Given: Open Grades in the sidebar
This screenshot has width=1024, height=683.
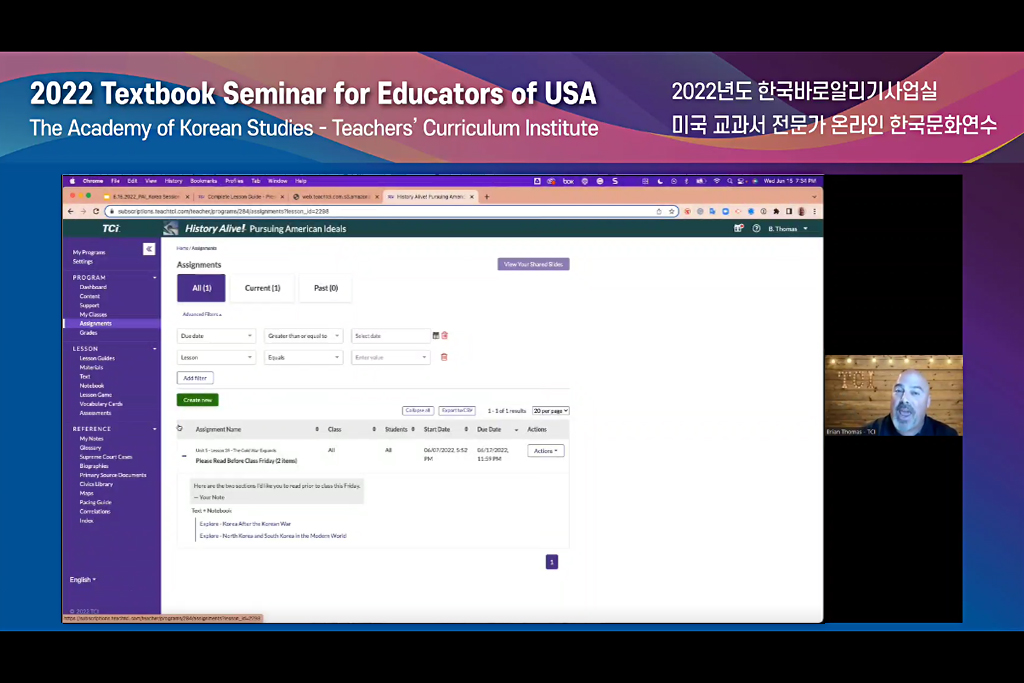Looking at the screenshot, I should (x=88, y=333).
